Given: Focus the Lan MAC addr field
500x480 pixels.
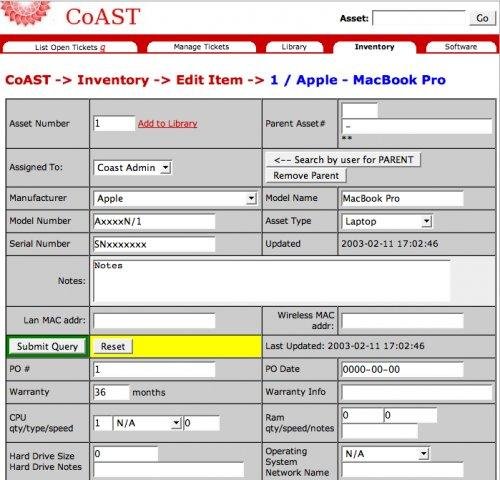Looking at the screenshot, I should click(x=154, y=321).
